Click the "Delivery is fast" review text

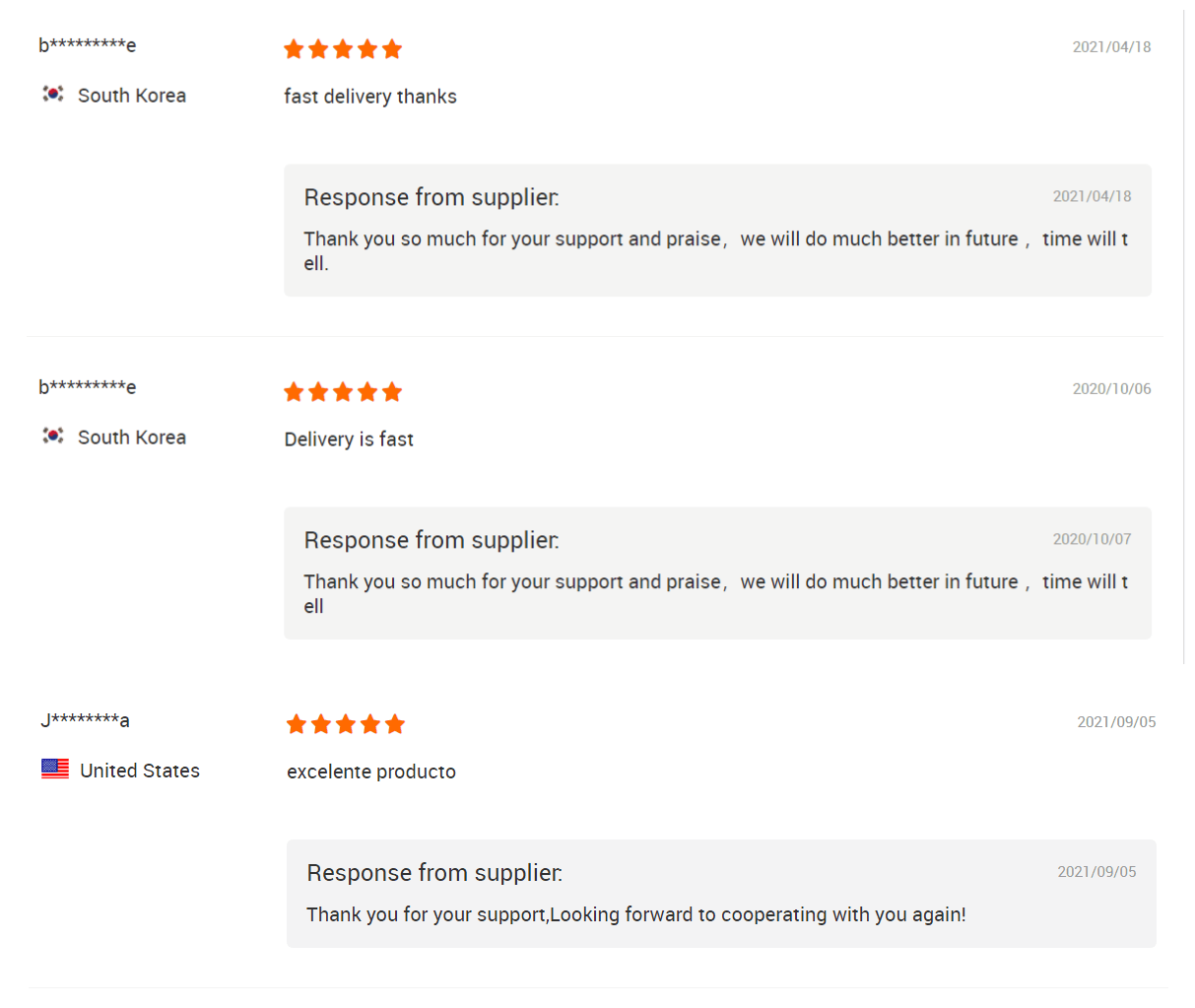point(349,439)
